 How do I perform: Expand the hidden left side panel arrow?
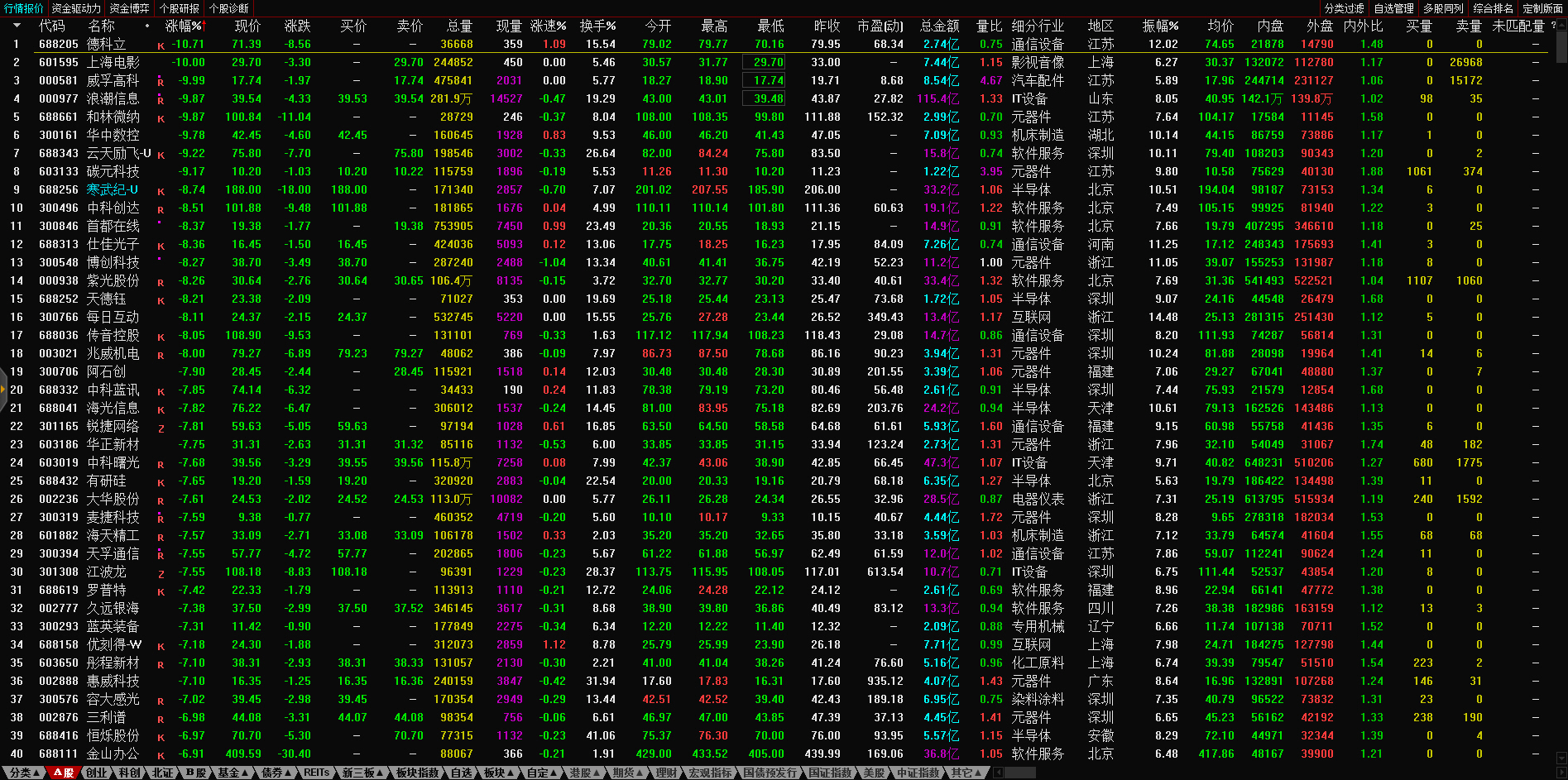(3, 390)
